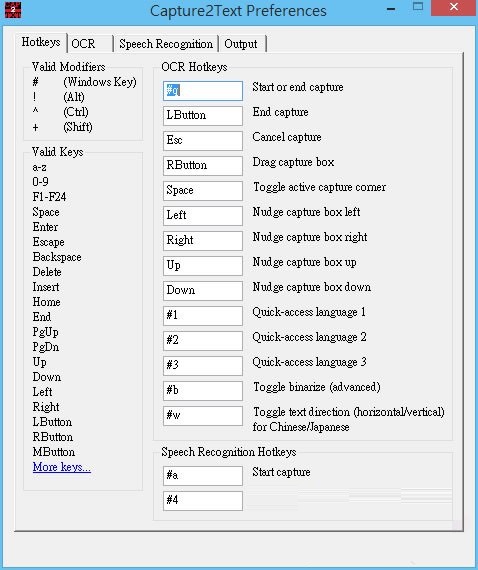Click the #4 speech hotkey field

tap(203, 501)
